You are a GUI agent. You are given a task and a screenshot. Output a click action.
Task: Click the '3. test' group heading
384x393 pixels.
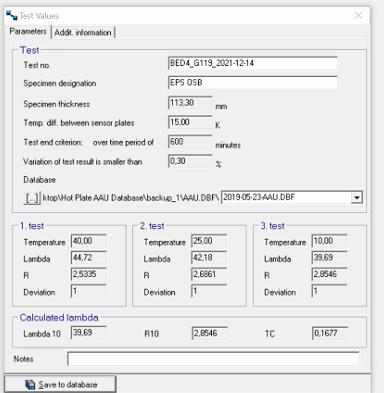272,226
